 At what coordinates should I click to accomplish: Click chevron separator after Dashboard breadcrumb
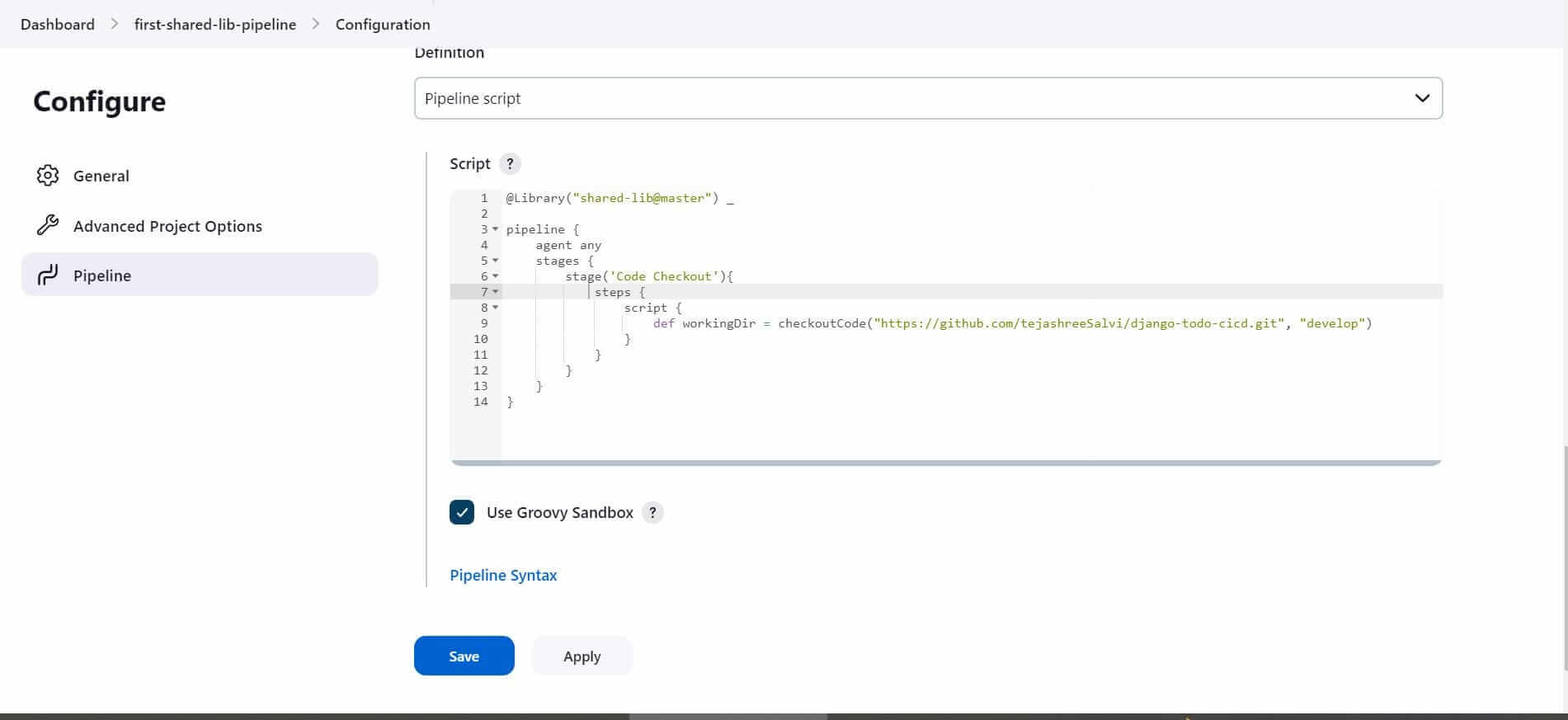(115, 24)
